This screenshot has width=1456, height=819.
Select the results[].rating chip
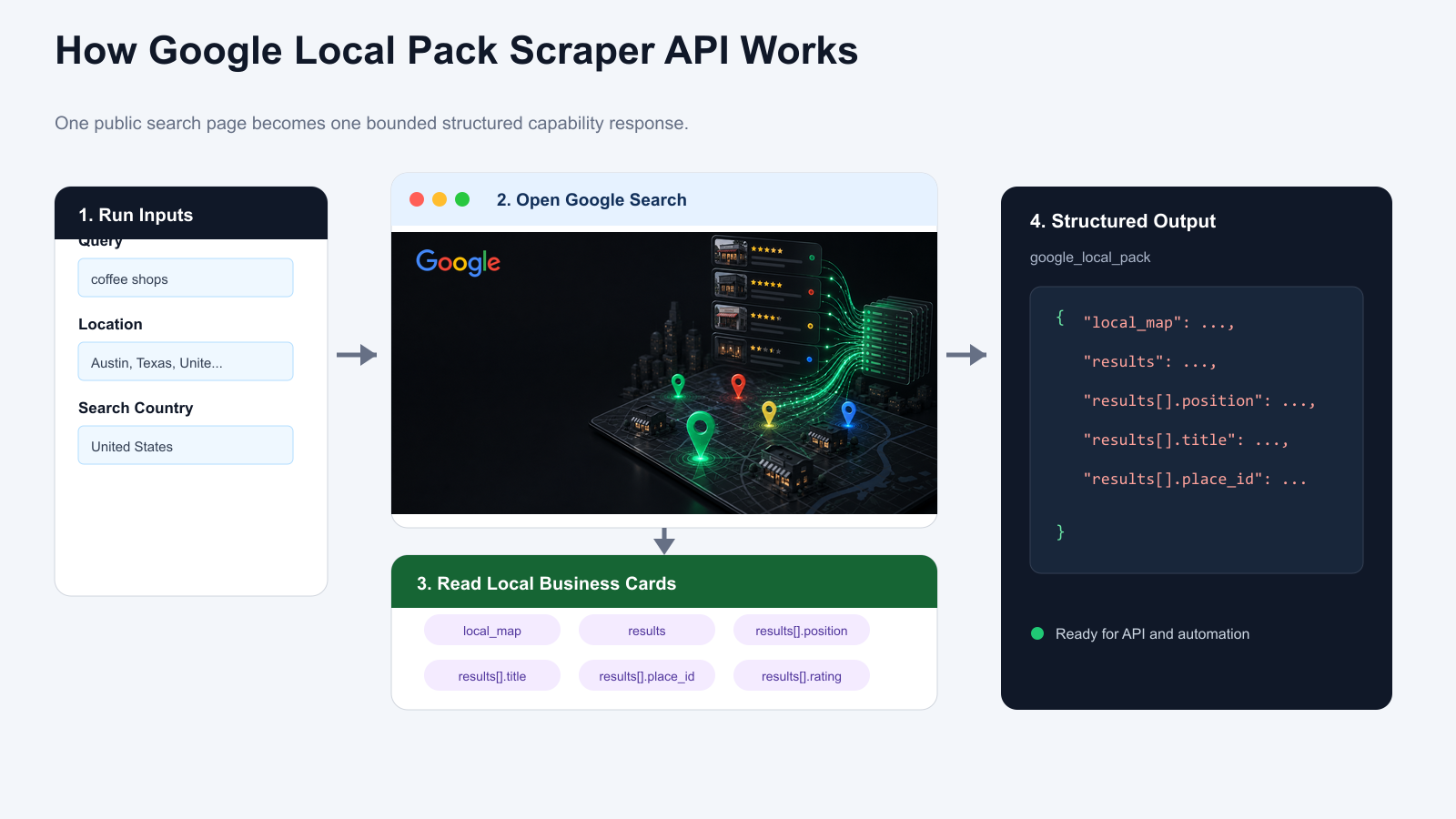[x=802, y=675]
